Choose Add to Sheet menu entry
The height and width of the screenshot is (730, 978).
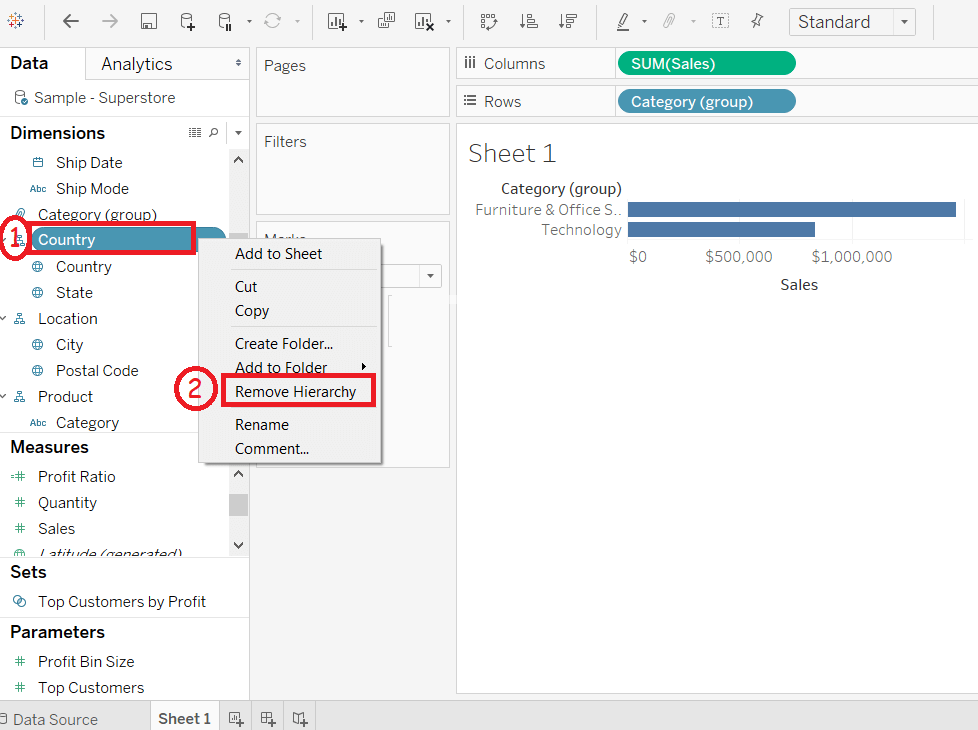[279, 254]
